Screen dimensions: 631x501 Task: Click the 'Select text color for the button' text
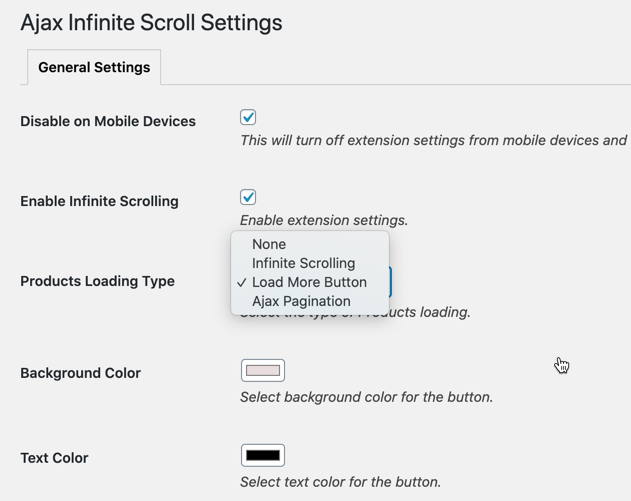[x=340, y=482]
